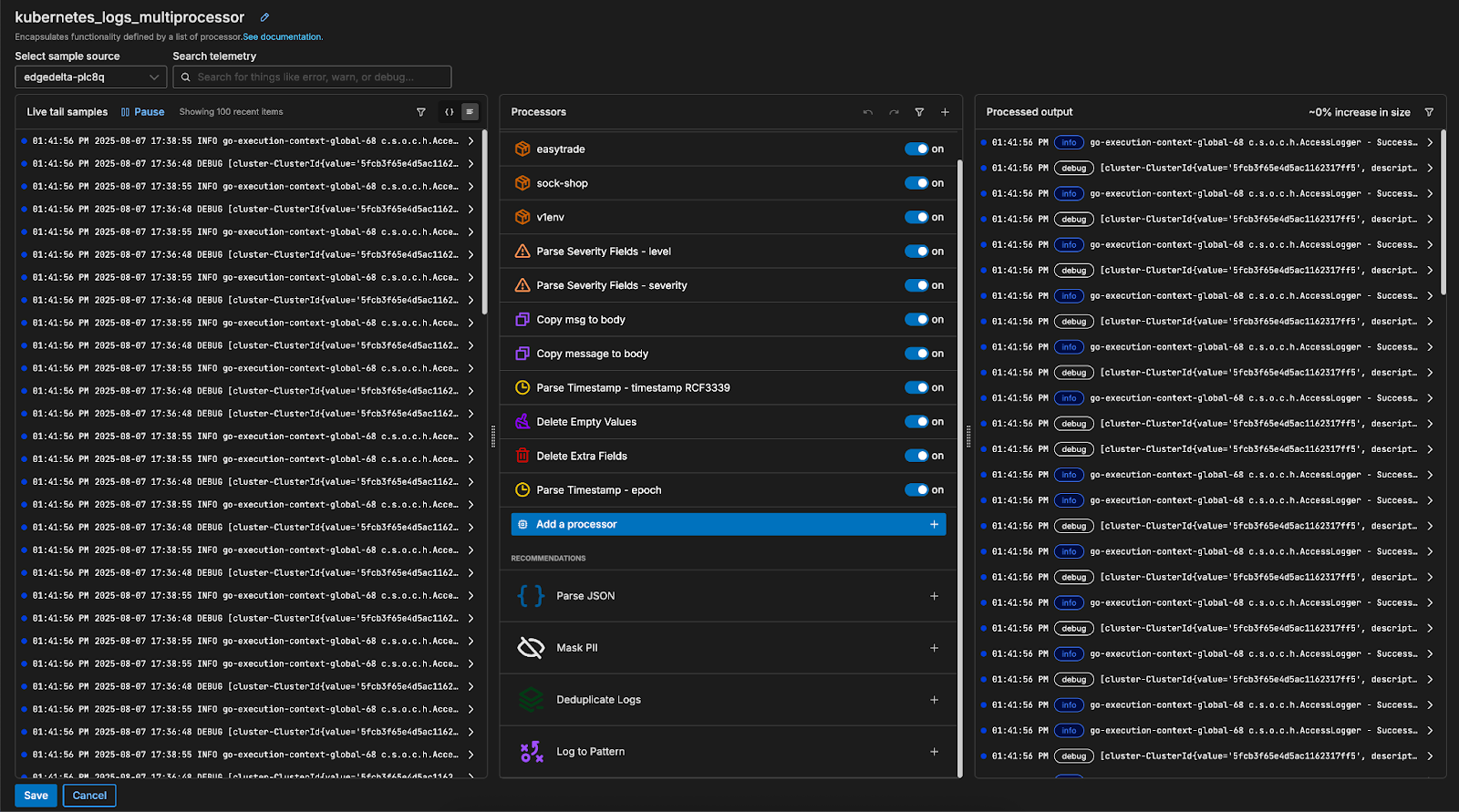
Task: Click the Save button
Action: pyautogui.click(x=36, y=796)
